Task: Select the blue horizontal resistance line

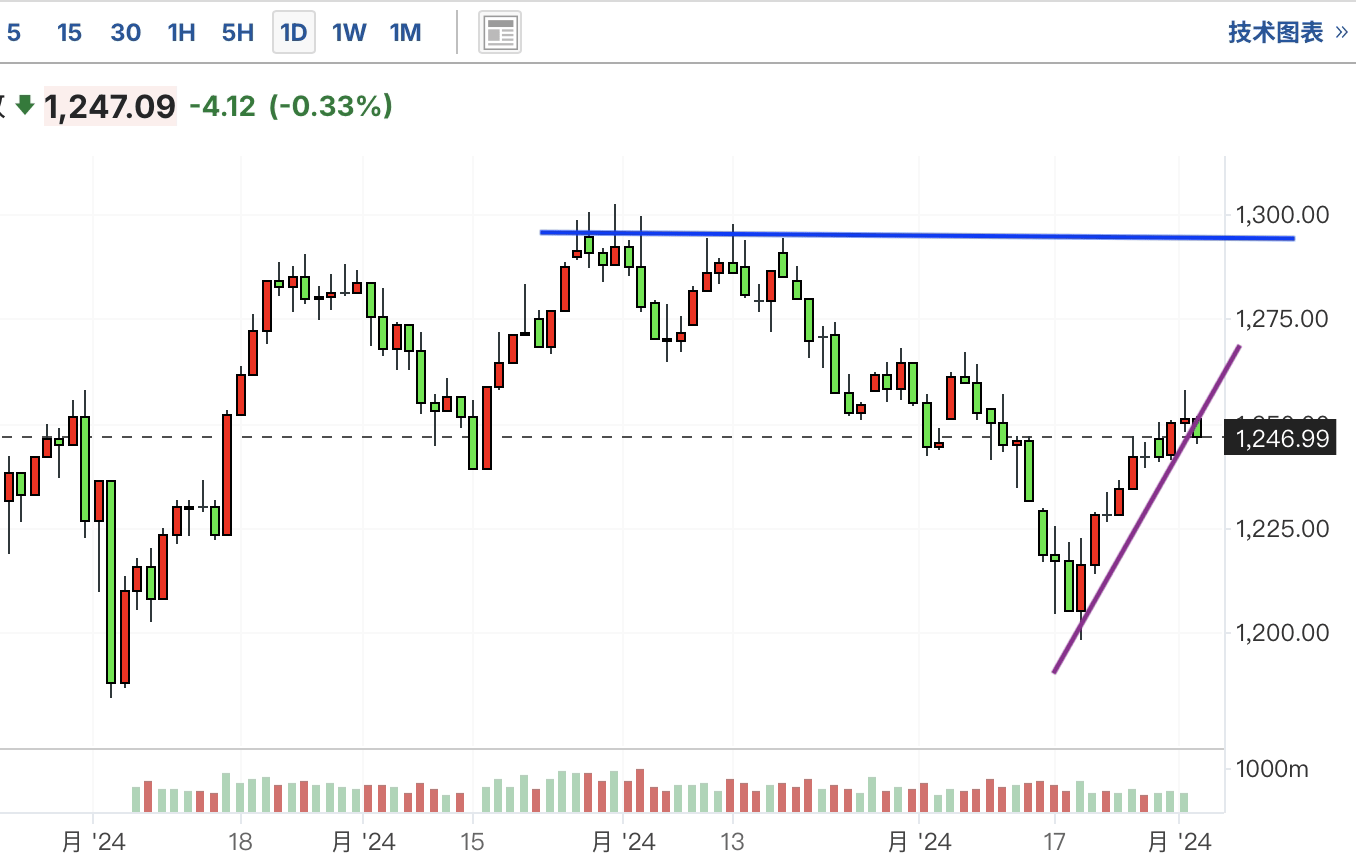Action: point(917,236)
